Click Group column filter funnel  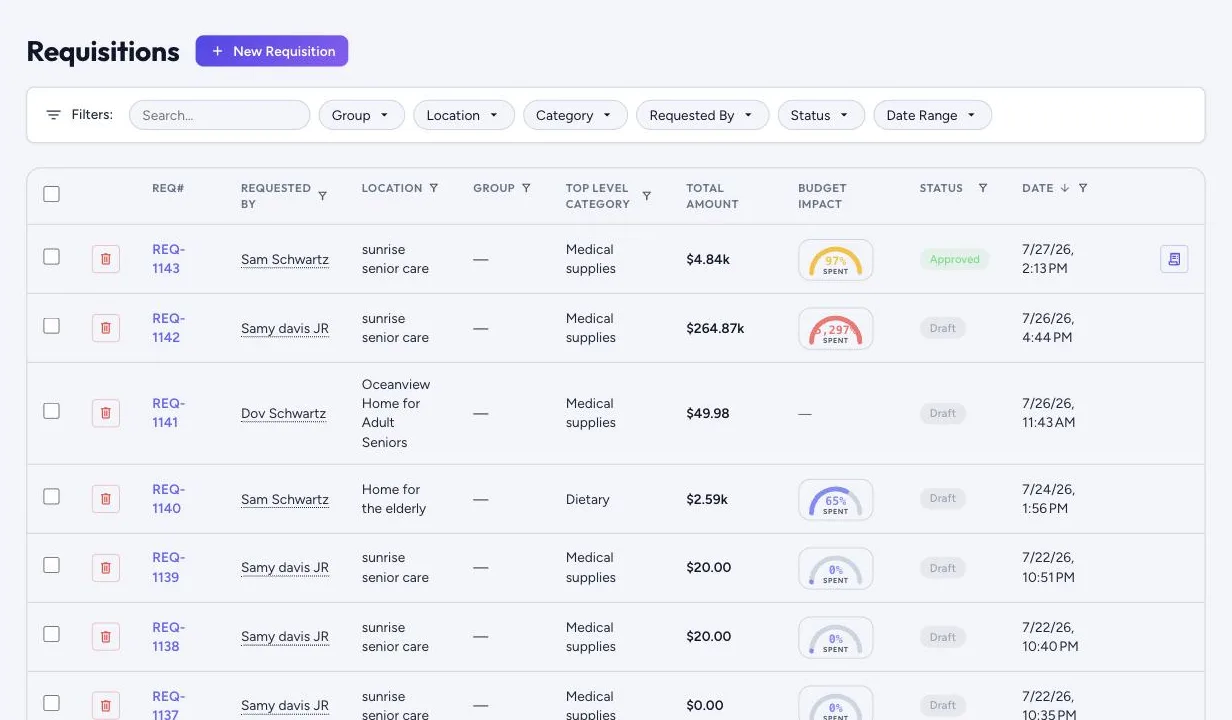526,188
